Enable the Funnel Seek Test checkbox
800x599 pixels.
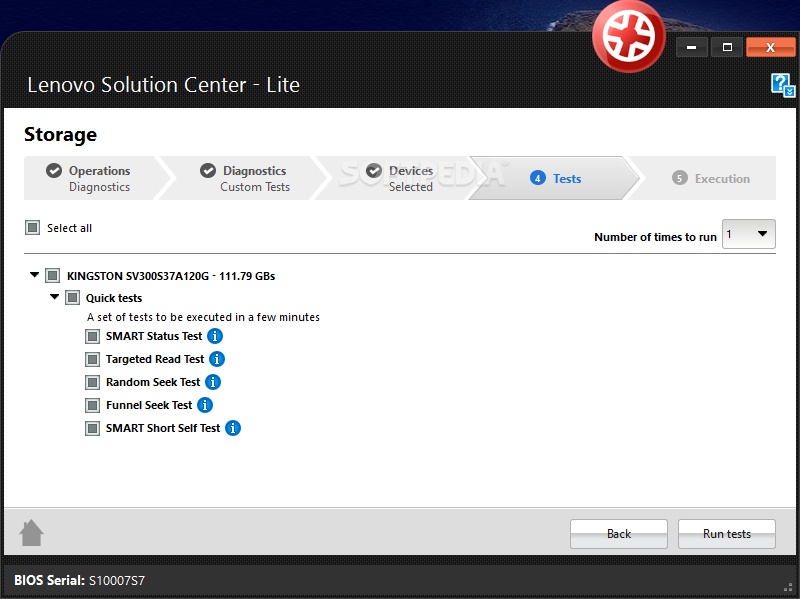92,405
